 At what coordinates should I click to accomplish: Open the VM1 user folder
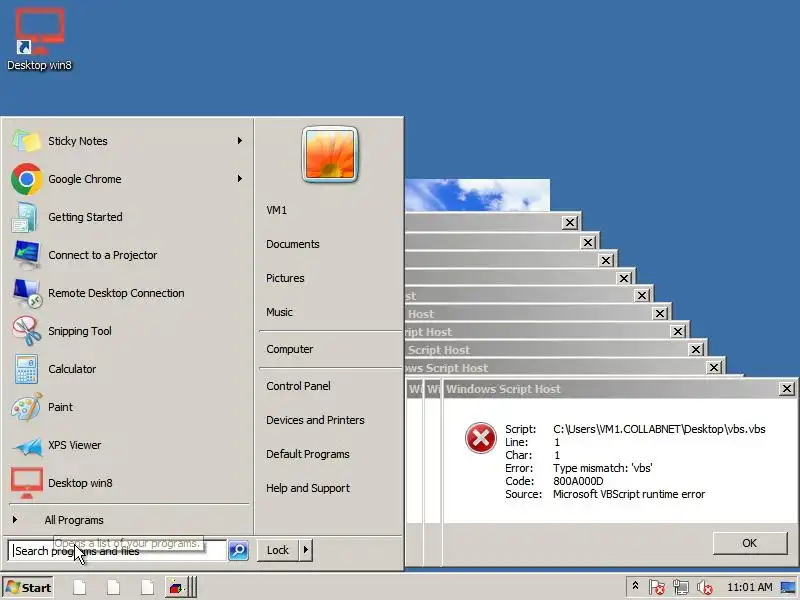(277, 210)
